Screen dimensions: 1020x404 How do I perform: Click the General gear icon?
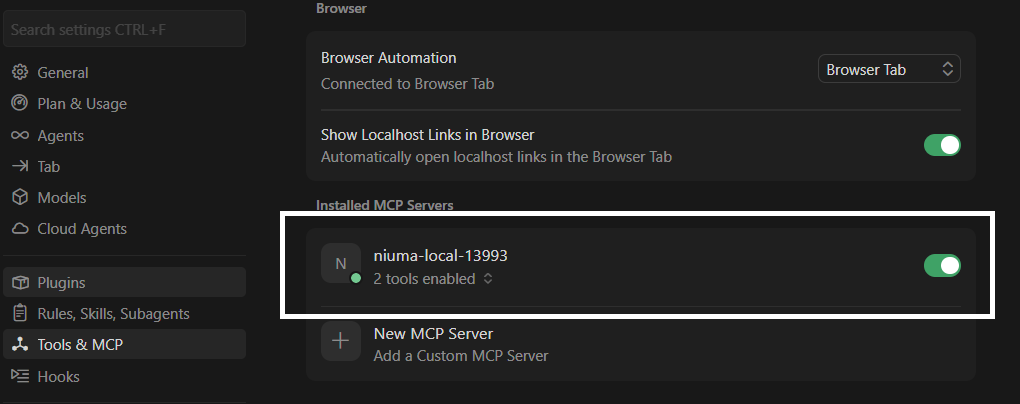pos(20,72)
